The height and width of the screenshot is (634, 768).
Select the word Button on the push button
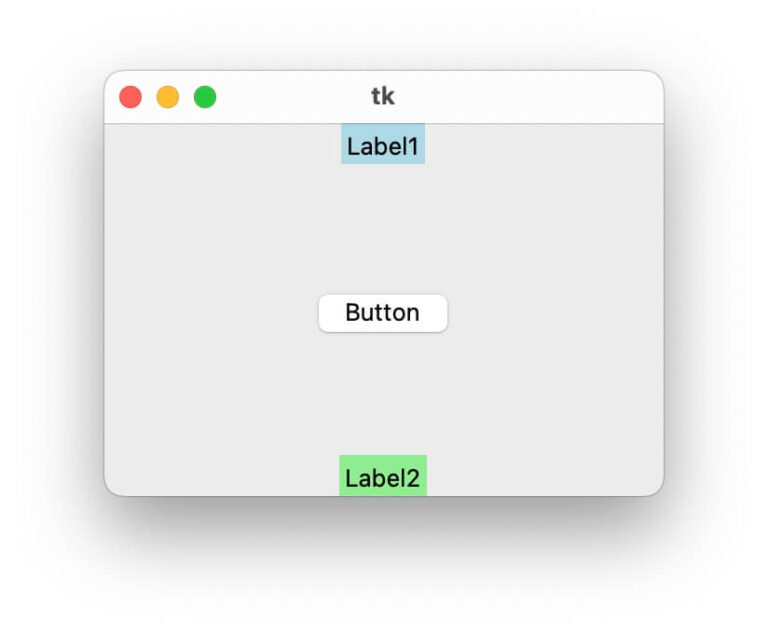point(382,313)
